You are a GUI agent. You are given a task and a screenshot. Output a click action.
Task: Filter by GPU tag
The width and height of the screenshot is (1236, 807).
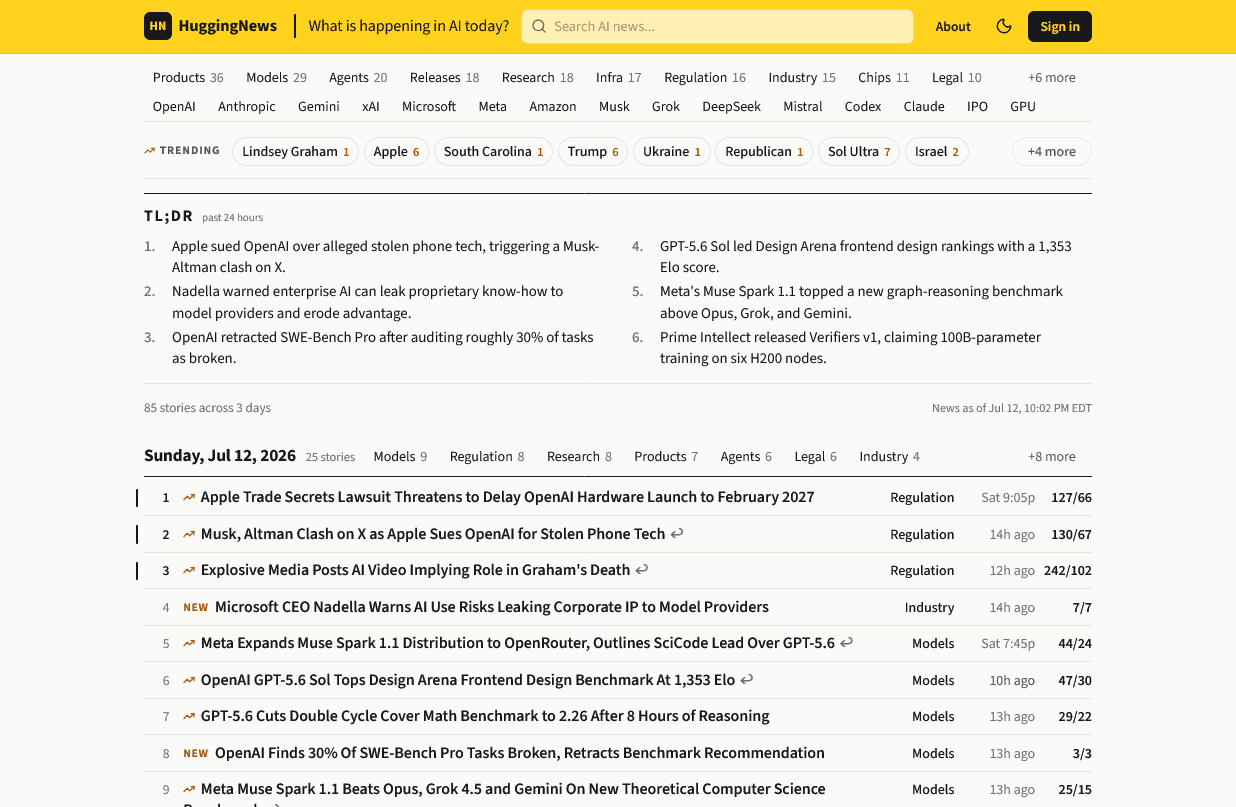1023,106
